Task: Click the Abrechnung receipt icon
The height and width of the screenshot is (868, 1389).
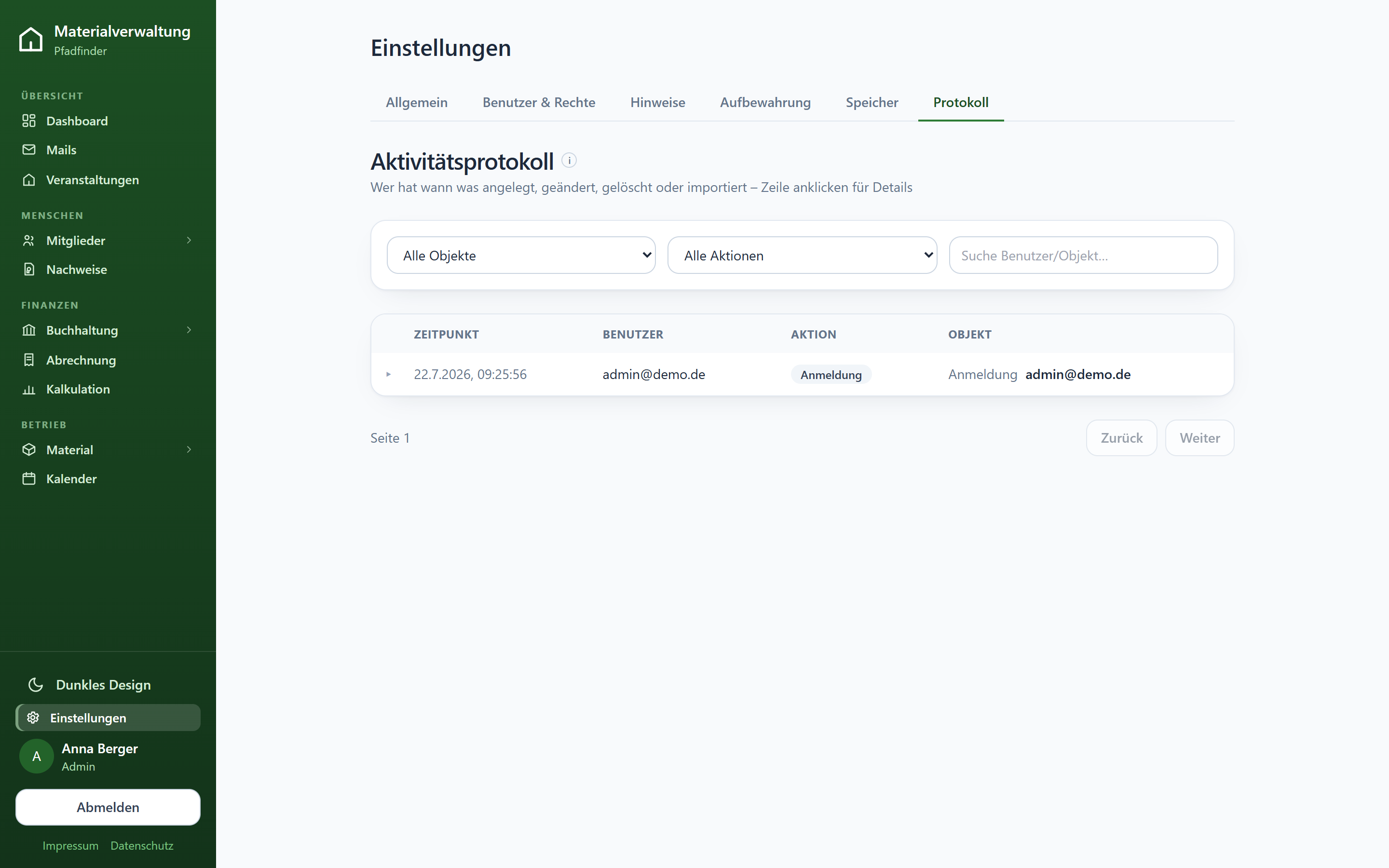Action: (29, 360)
